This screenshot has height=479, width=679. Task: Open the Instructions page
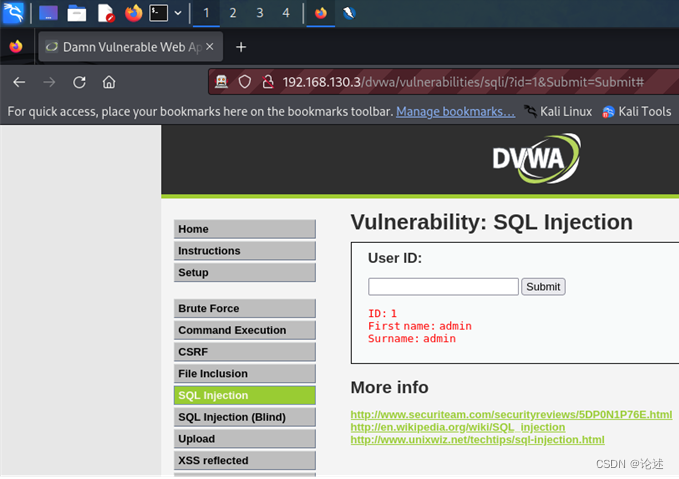(245, 250)
